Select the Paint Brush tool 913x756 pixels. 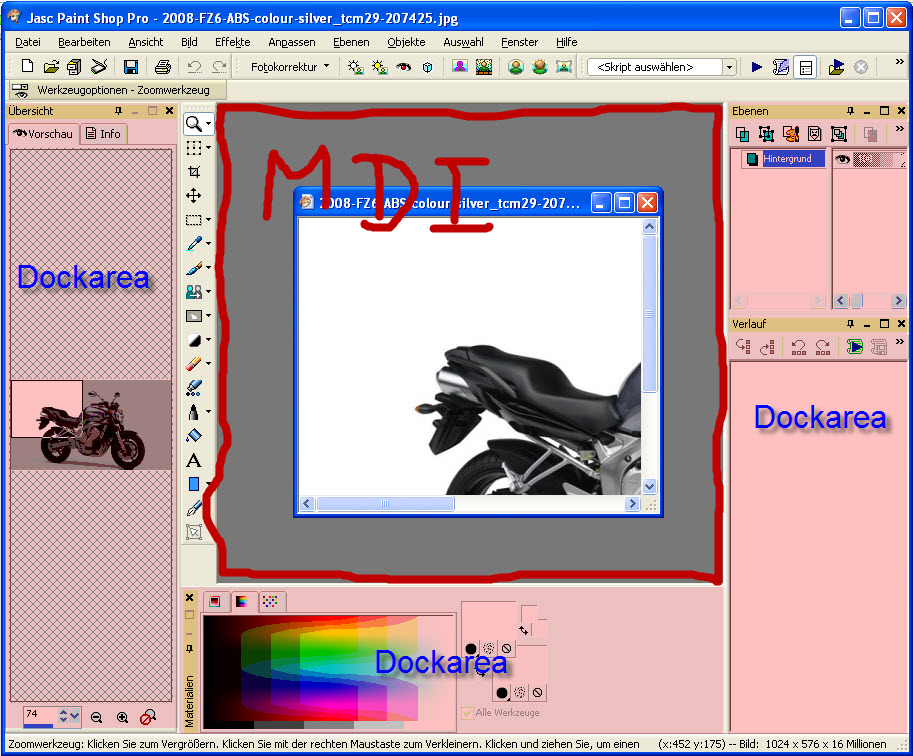[x=194, y=268]
